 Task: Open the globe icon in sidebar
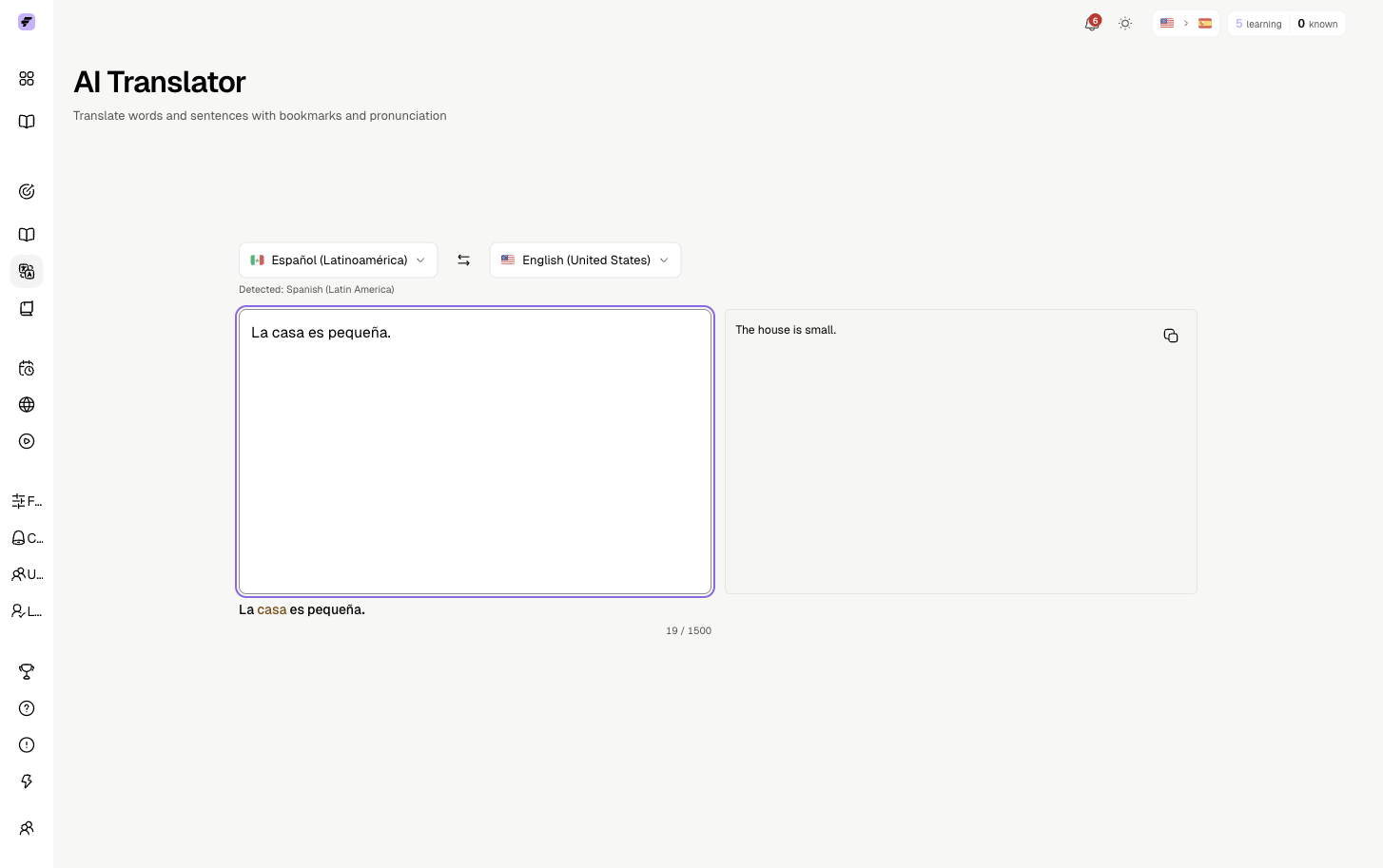tap(27, 405)
